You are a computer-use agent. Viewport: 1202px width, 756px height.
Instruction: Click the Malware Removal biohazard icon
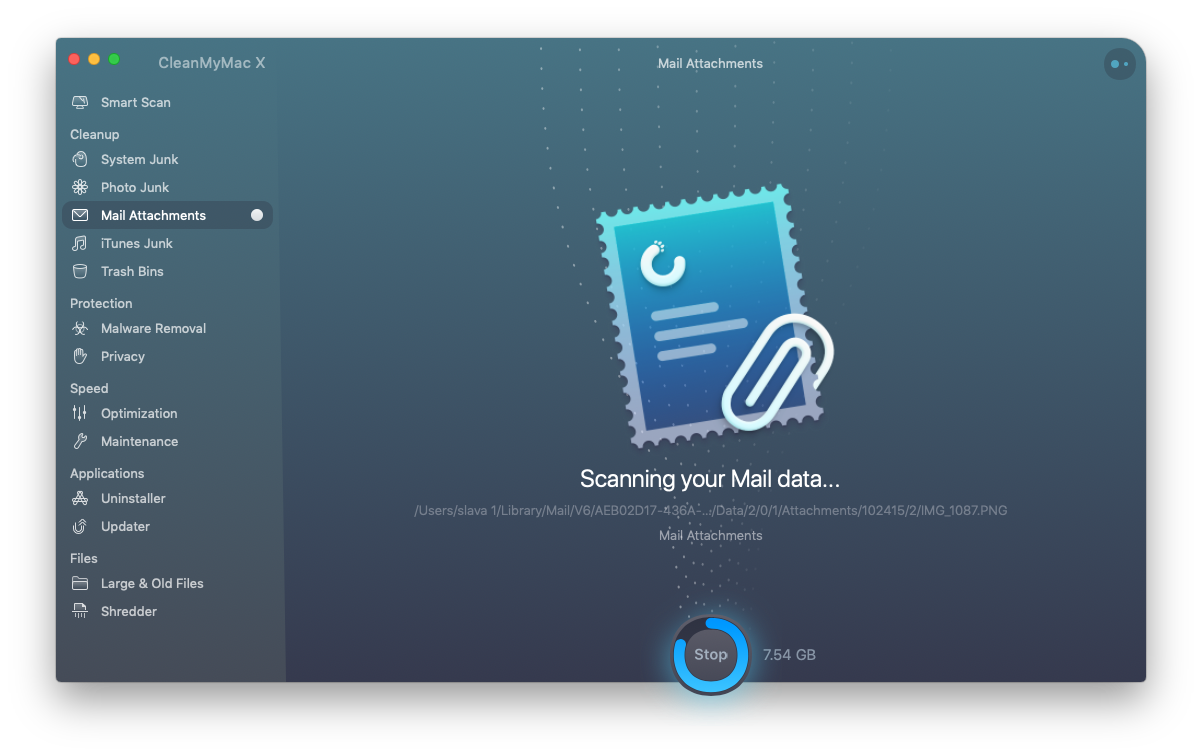80,328
